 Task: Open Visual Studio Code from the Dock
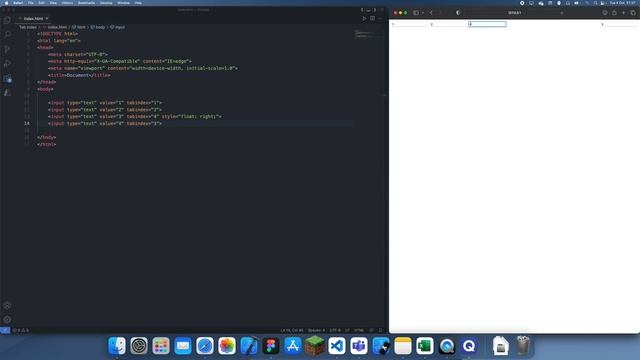click(337, 346)
